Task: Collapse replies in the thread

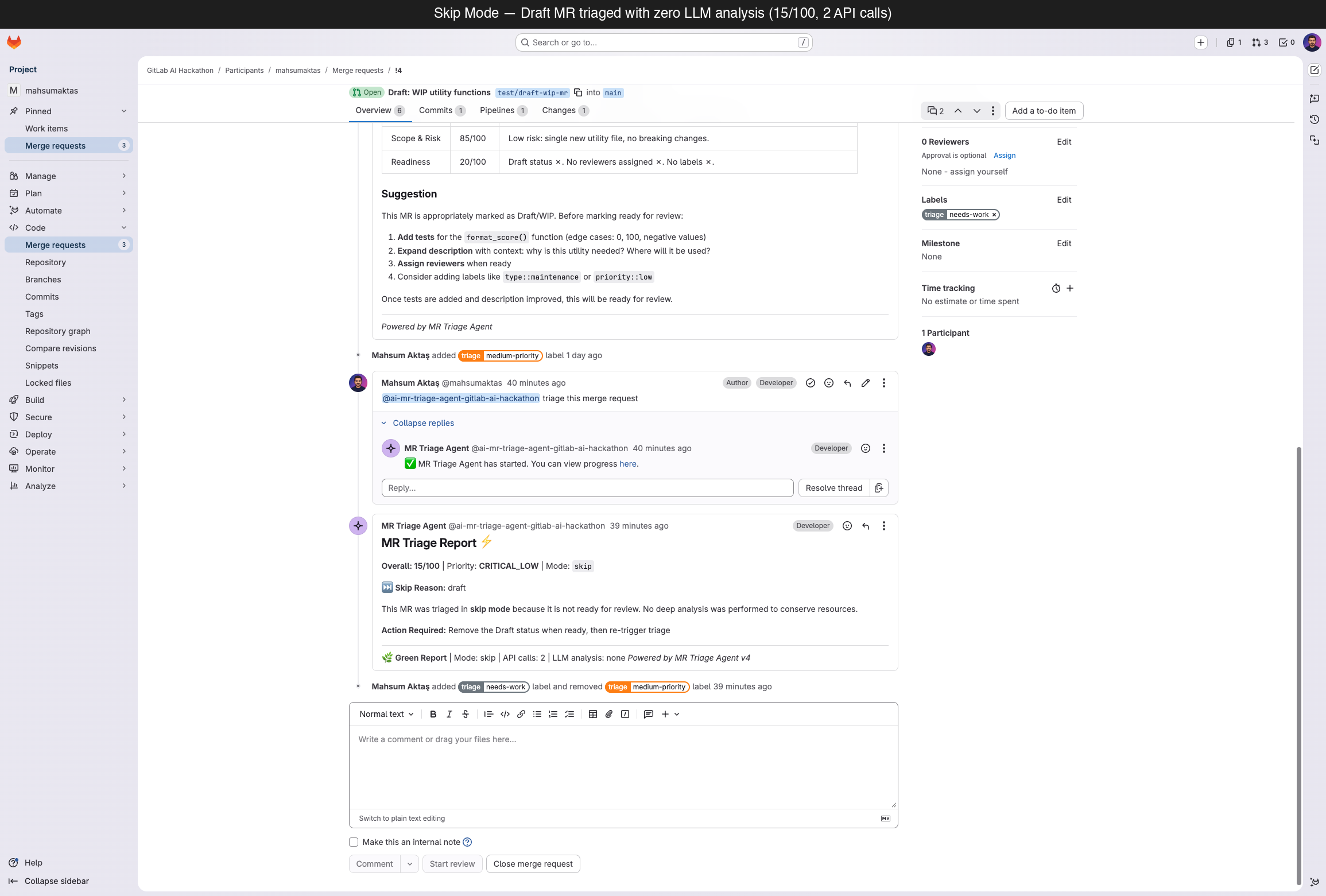Action: coord(423,423)
